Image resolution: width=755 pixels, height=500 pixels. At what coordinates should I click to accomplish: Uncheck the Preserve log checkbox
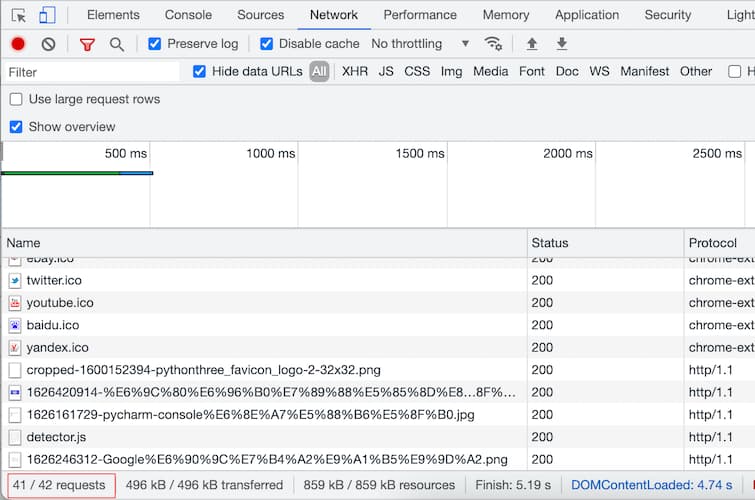(154, 44)
